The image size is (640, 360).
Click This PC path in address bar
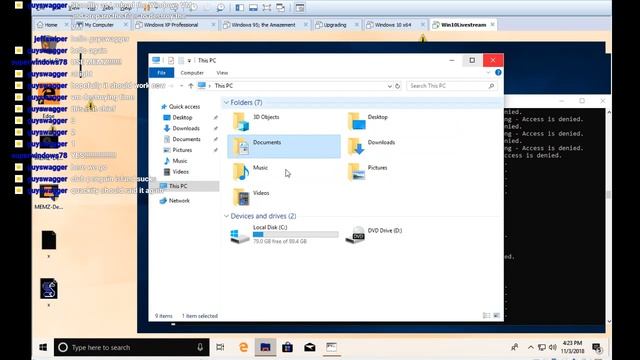(224, 86)
